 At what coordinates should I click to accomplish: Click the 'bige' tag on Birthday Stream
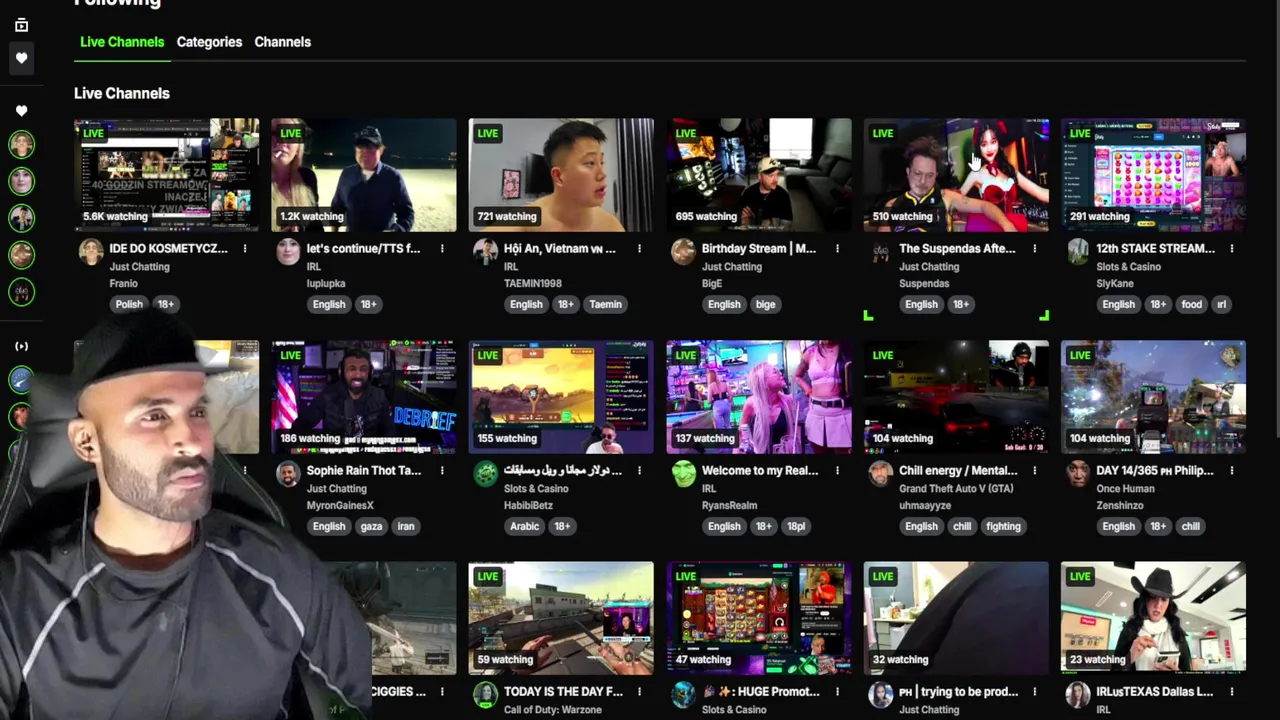pyautogui.click(x=765, y=304)
